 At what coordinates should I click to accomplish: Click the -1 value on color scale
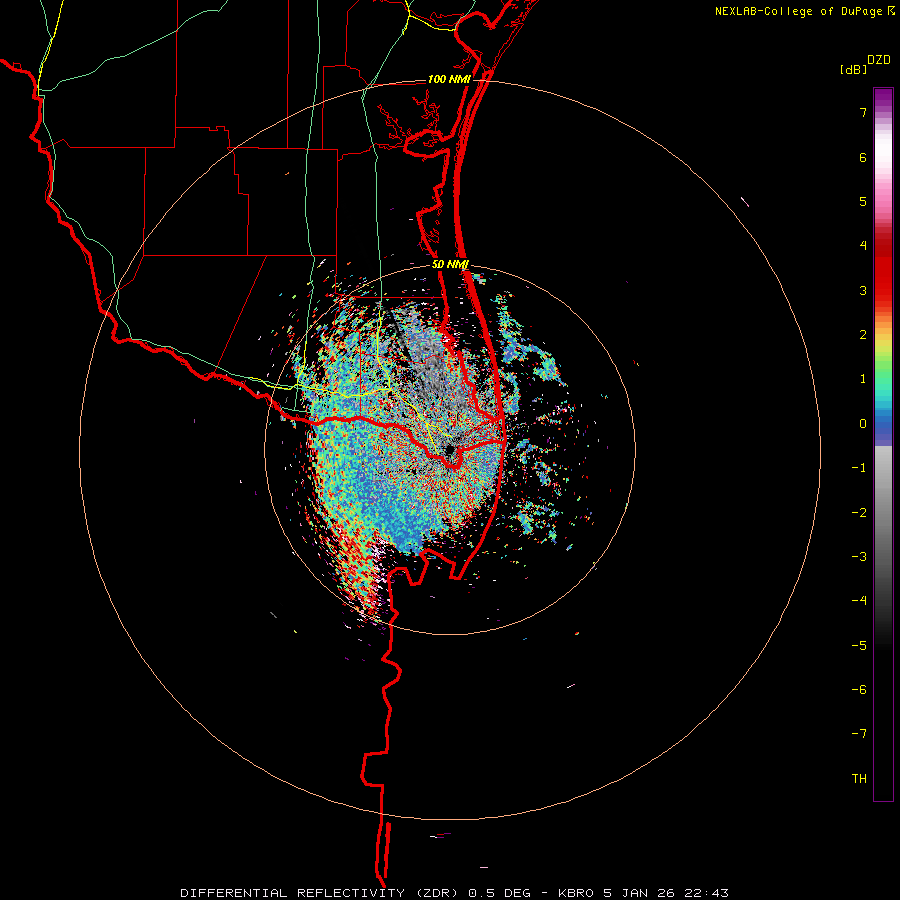(859, 468)
